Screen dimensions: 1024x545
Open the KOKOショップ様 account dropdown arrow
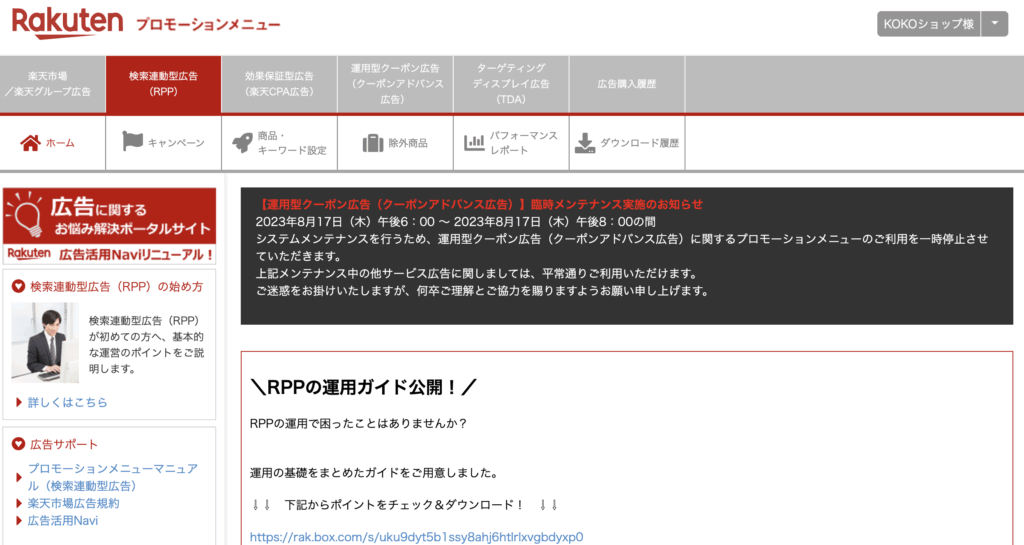click(x=995, y=23)
